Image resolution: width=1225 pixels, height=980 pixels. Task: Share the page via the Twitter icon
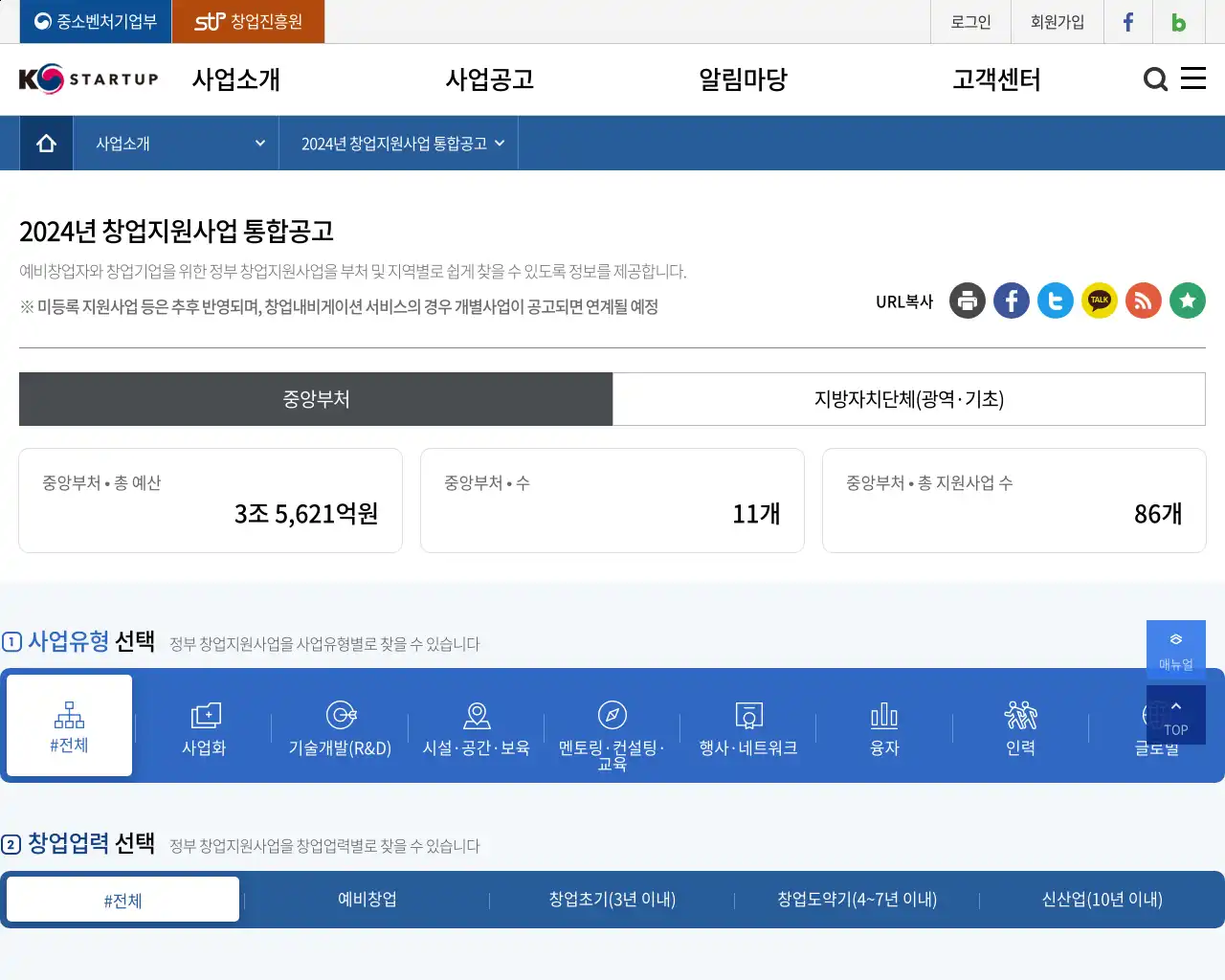pyautogui.click(x=1055, y=301)
